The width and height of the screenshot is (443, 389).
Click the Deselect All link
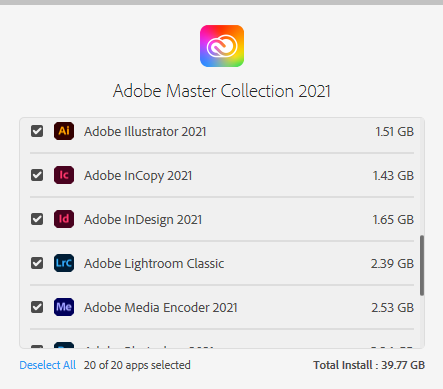48,365
